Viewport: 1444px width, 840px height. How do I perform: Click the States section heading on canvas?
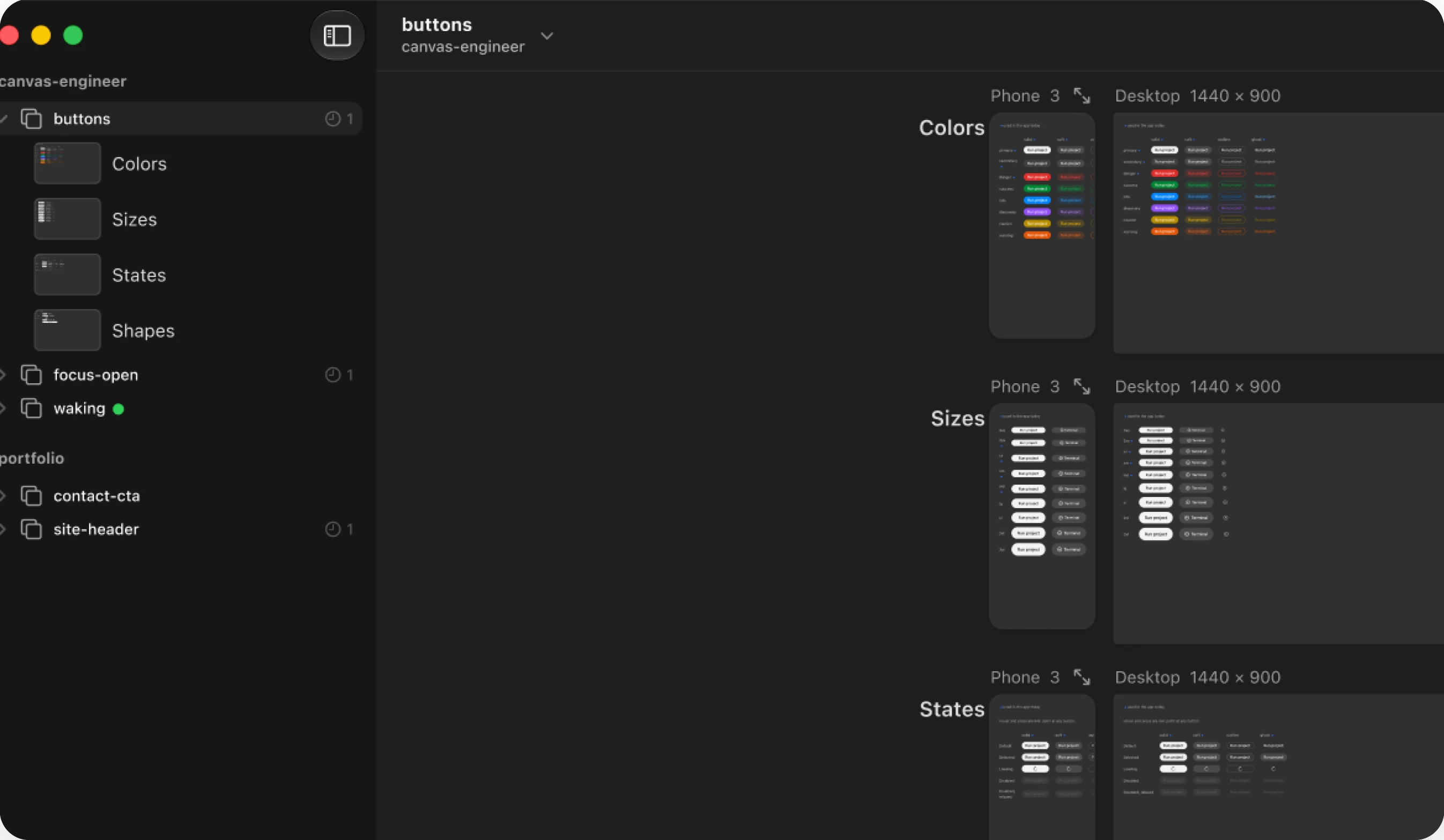point(952,709)
